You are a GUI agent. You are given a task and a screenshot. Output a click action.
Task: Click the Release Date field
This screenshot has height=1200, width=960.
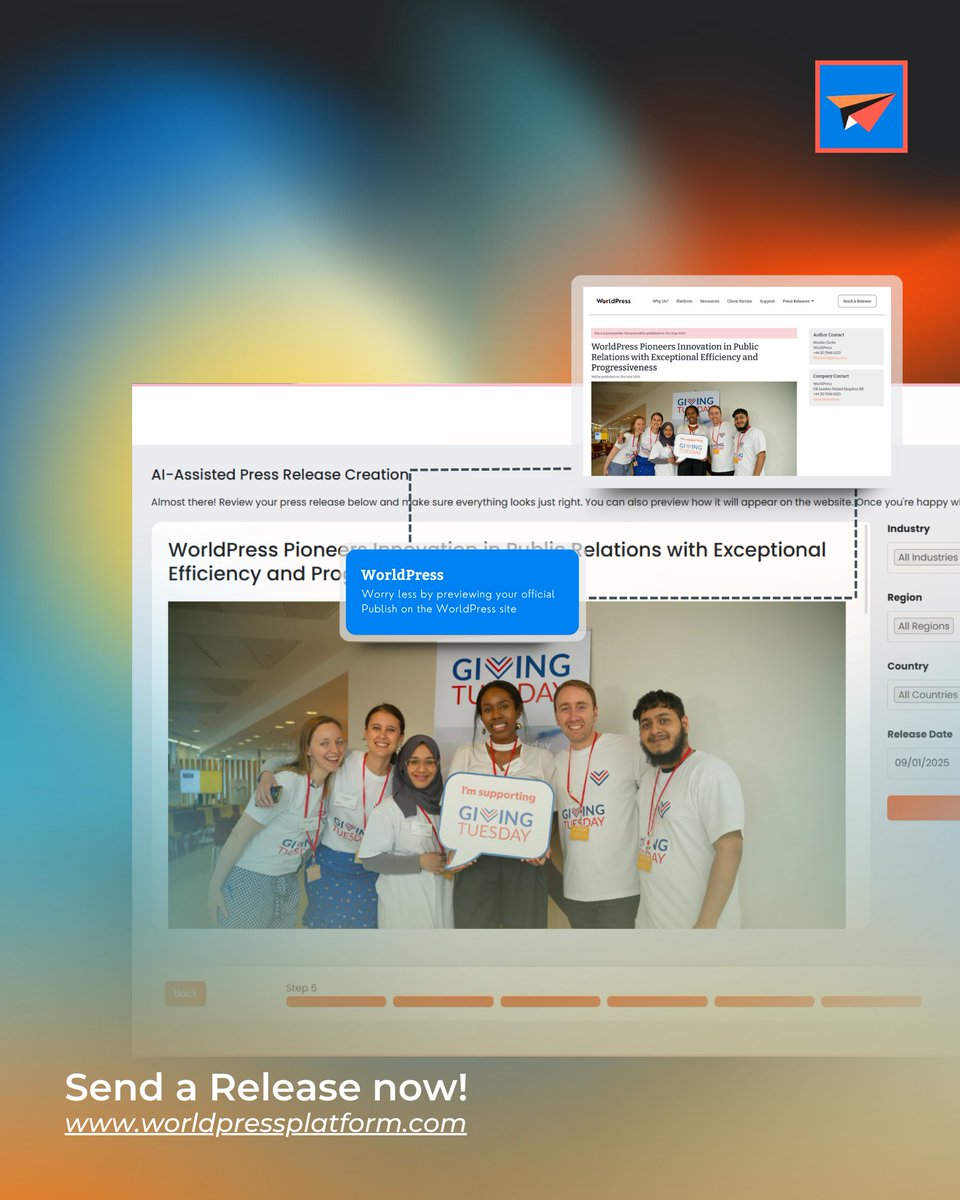pos(925,763)
